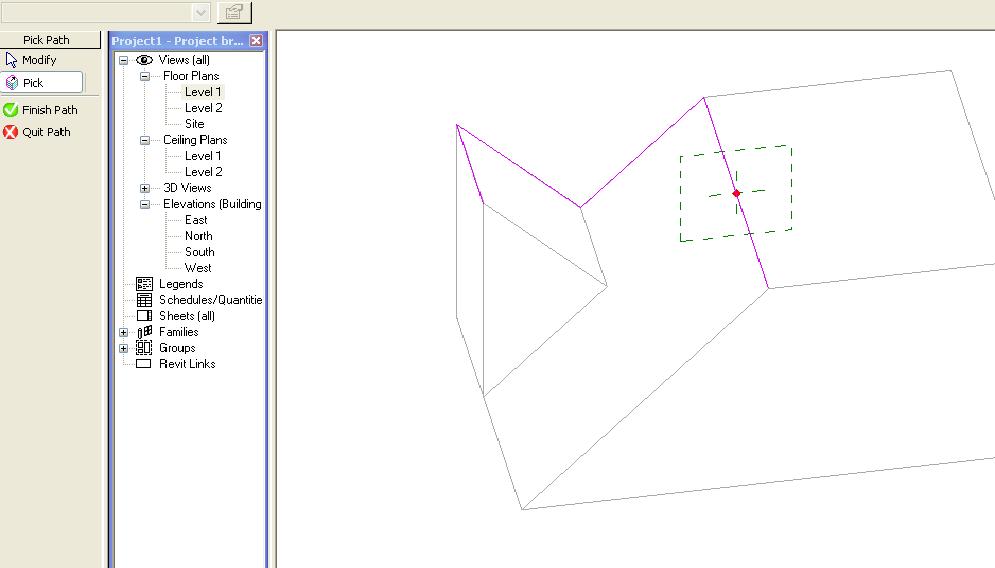
Task: Click the Quit Path red X icon
Action: click(x=11, y=132)
